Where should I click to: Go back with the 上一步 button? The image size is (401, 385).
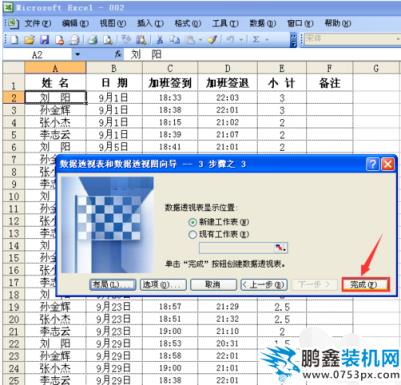point(264,285)
